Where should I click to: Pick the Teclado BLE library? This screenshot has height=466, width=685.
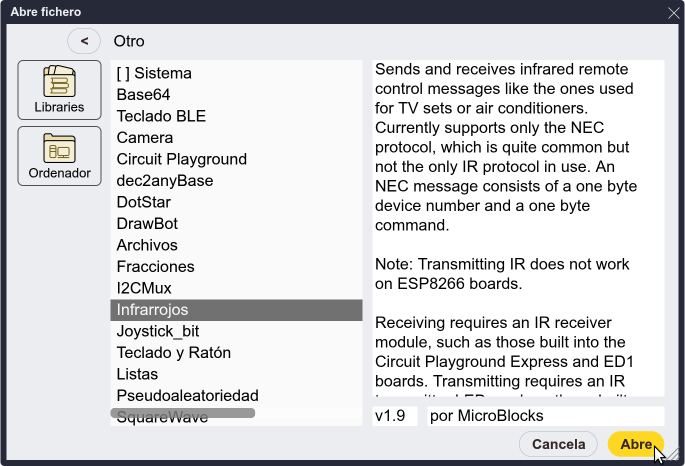pyautogui.click(x=236, y=116)
